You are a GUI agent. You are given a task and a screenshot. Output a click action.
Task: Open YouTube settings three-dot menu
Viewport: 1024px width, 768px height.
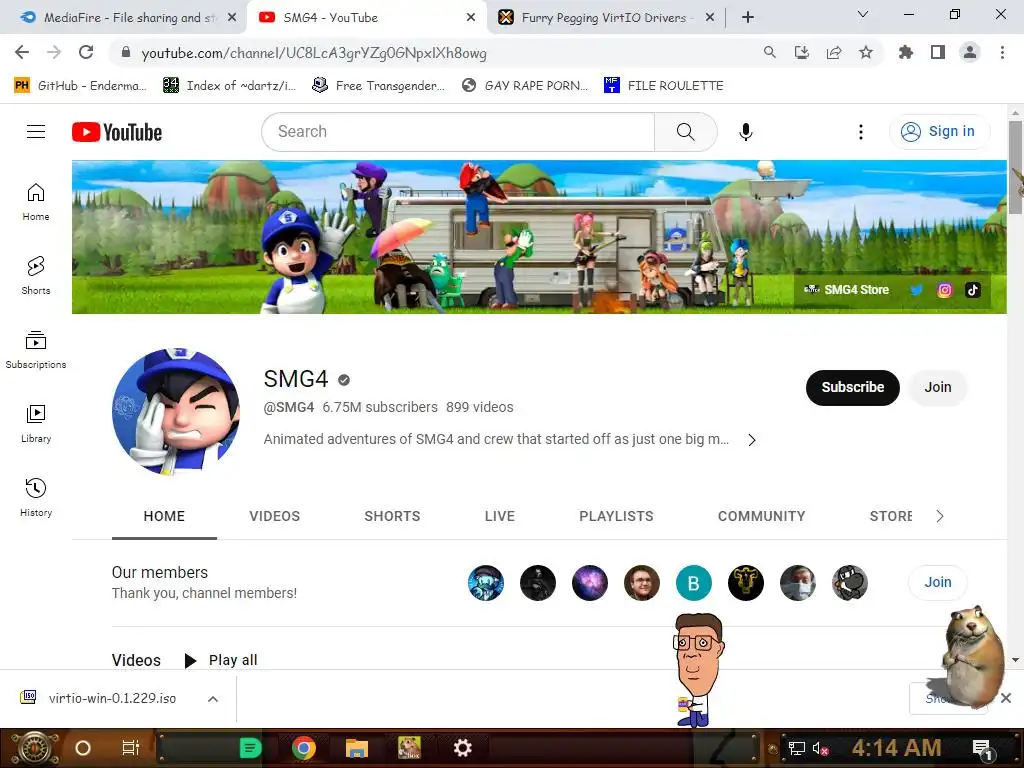click(861, 132)
